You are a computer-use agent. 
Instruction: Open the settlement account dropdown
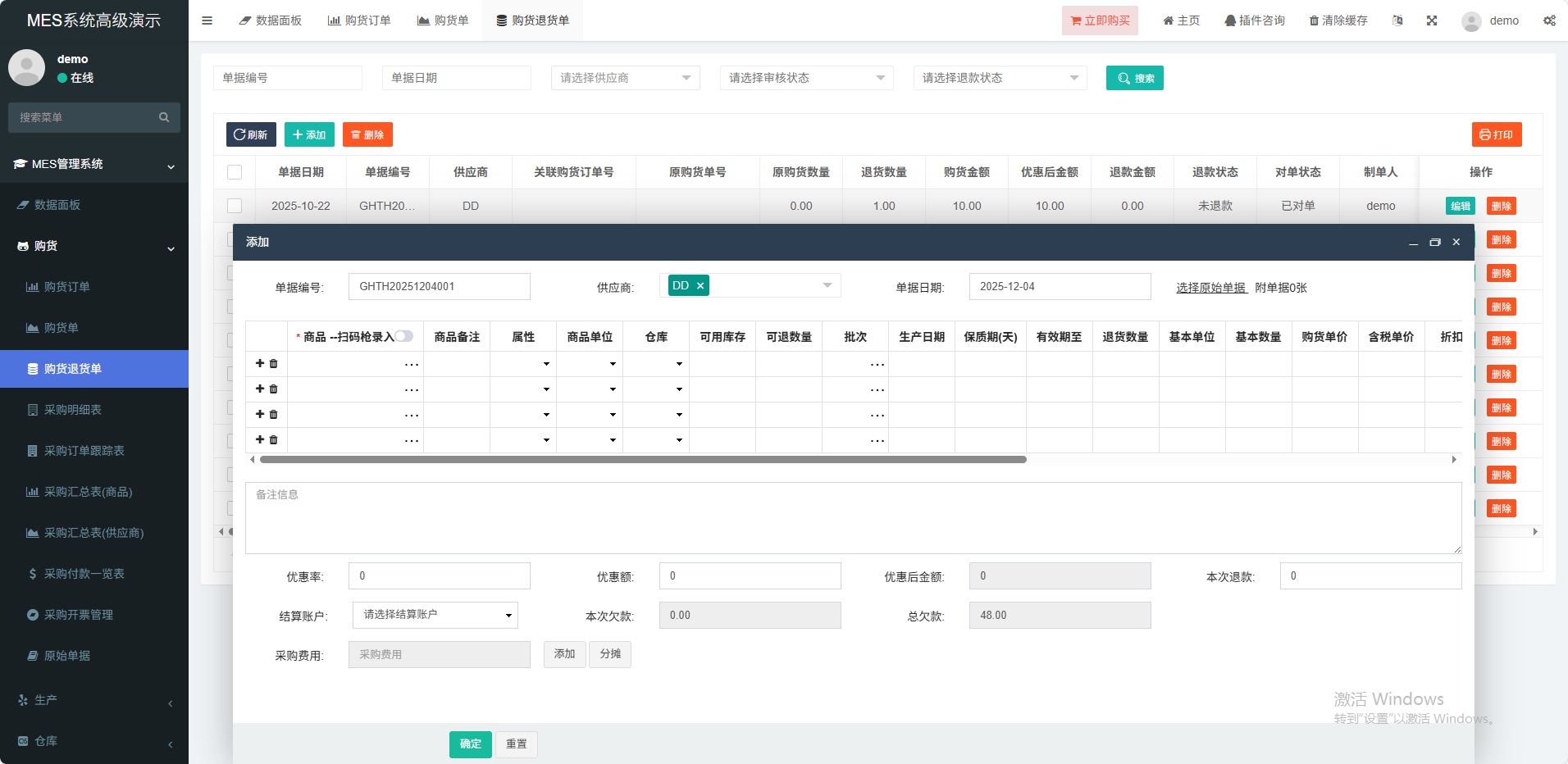tap(435, 615)
